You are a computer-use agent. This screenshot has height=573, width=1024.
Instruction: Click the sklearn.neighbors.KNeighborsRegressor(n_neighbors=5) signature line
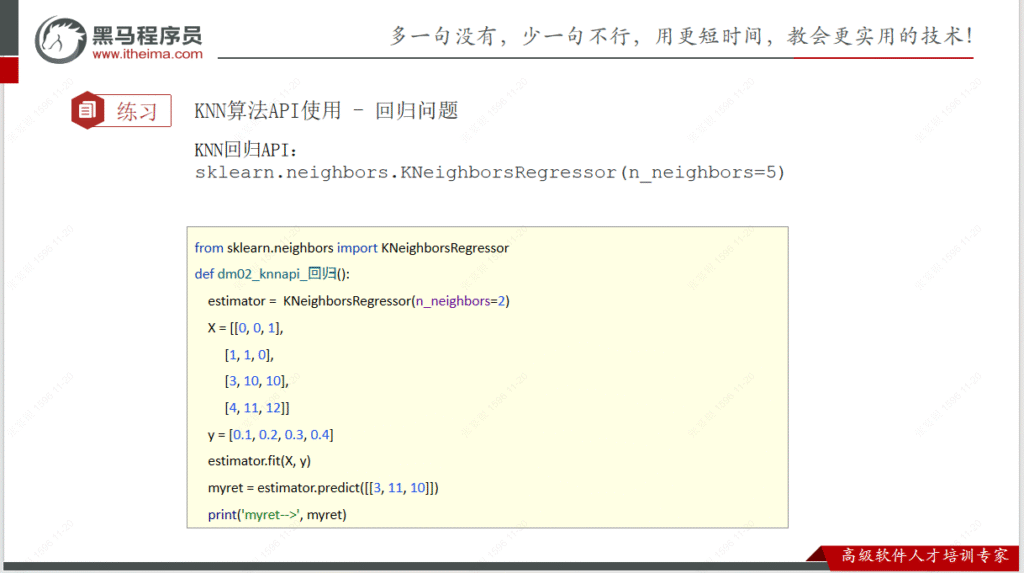coord(490,172)
